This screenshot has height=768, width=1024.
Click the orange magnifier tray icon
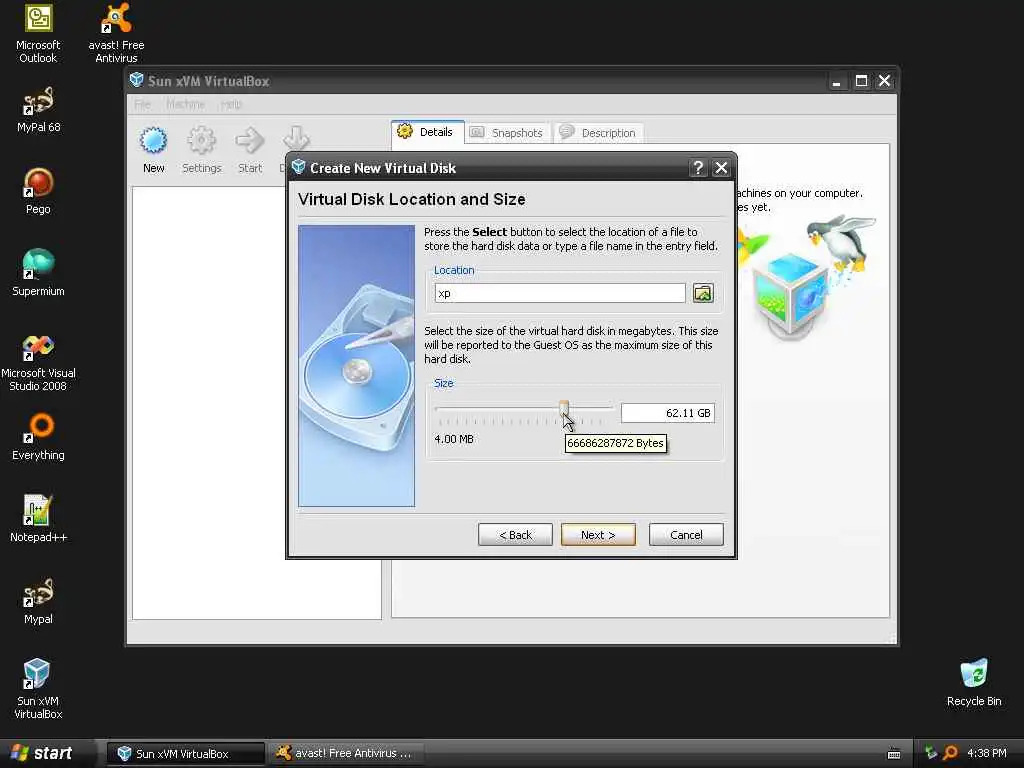[951, 753]
